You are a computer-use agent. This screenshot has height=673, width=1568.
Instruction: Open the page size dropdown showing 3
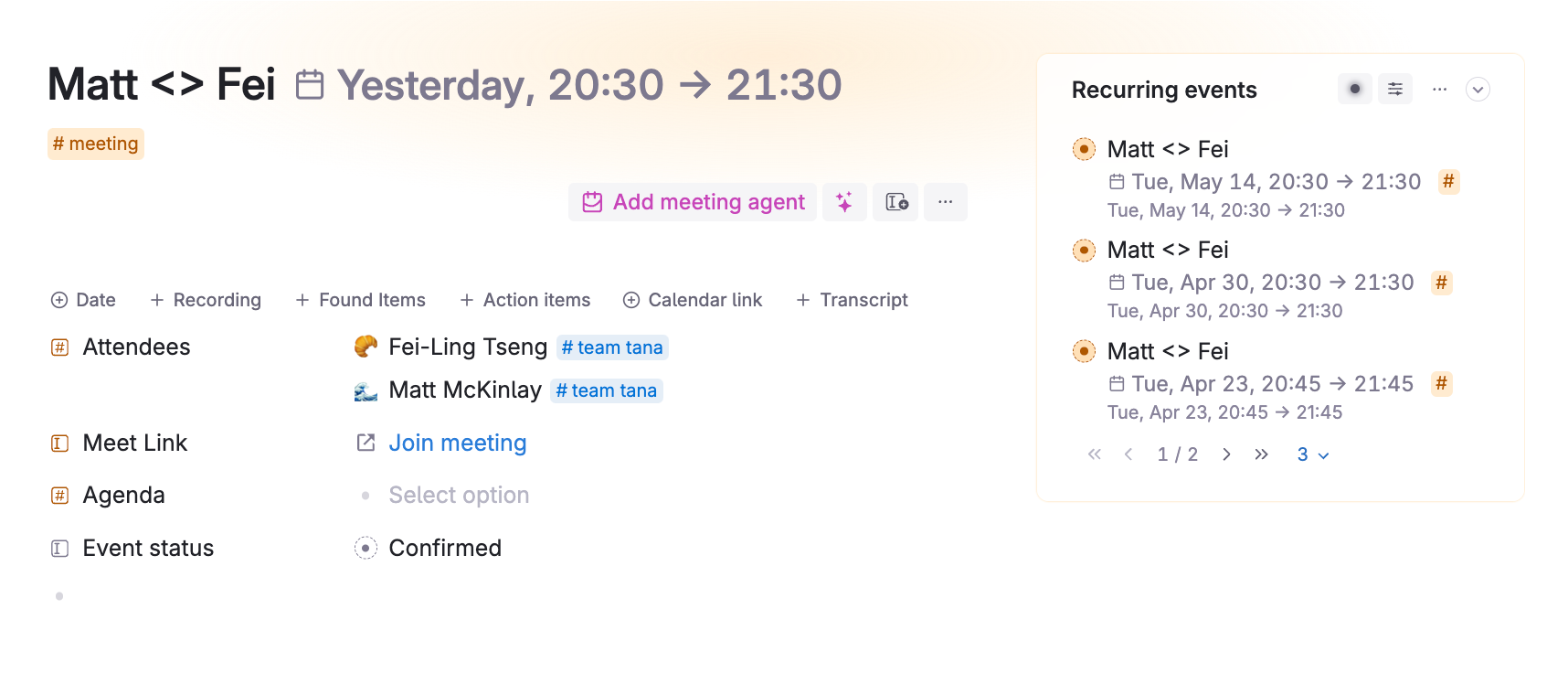point(1313,454)
